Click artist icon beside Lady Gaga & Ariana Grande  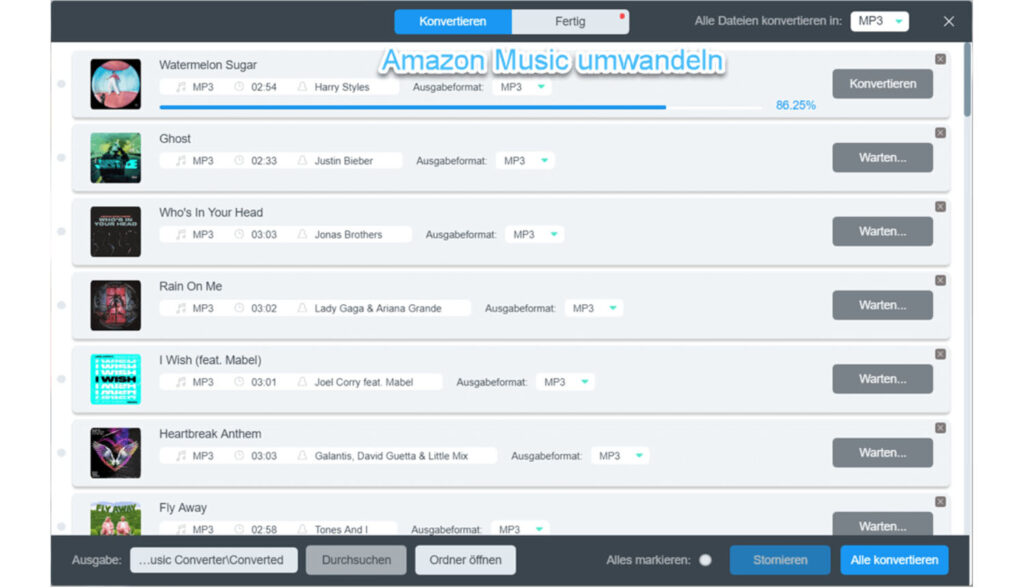pyautogui.click(x=302, y=308)
